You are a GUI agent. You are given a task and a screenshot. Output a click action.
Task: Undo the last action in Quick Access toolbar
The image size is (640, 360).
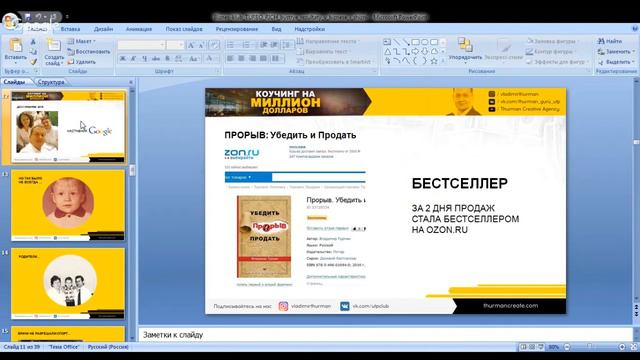(39, 17)
